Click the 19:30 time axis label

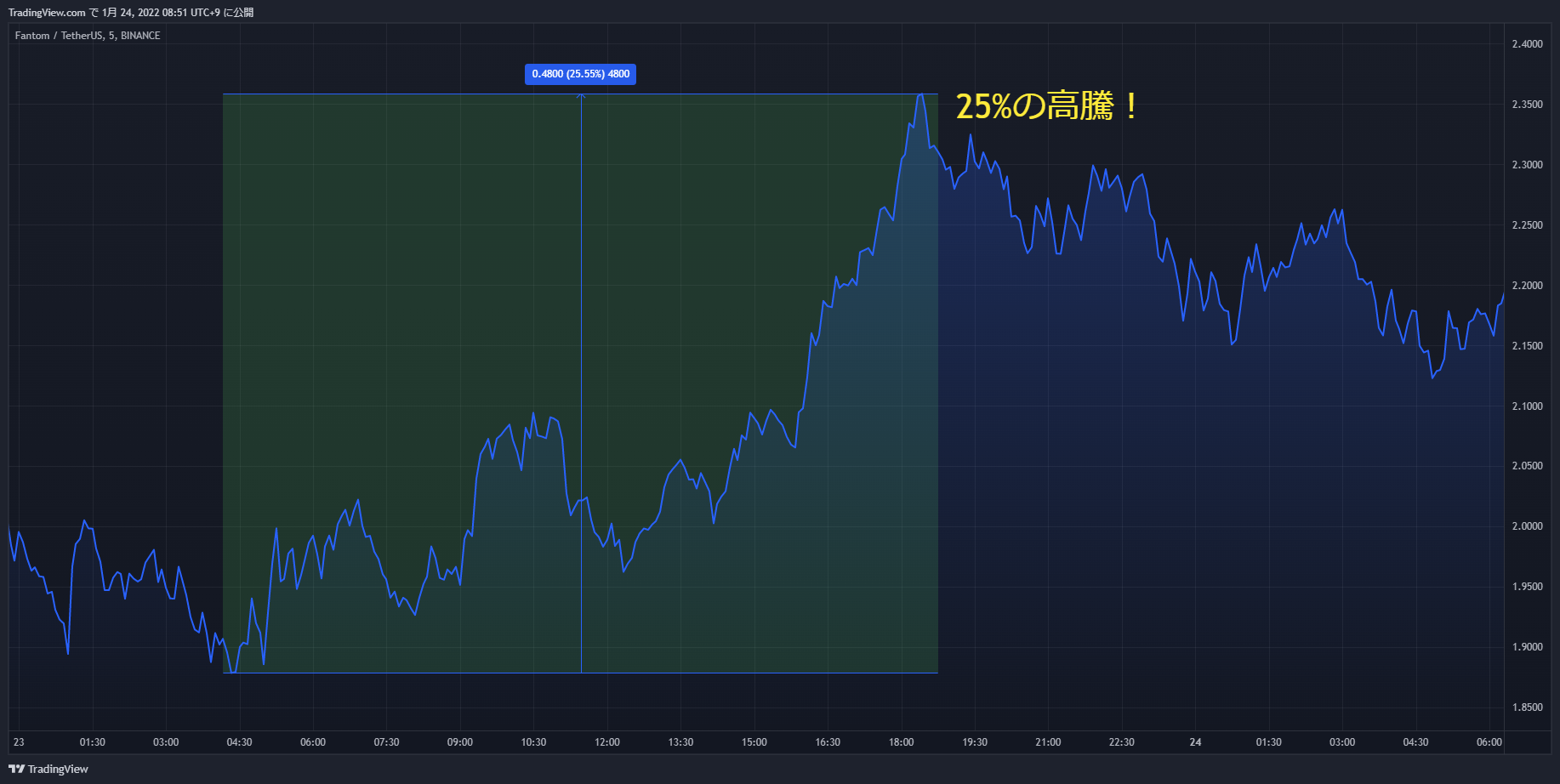pyautogui.click(x=975, y=742)
